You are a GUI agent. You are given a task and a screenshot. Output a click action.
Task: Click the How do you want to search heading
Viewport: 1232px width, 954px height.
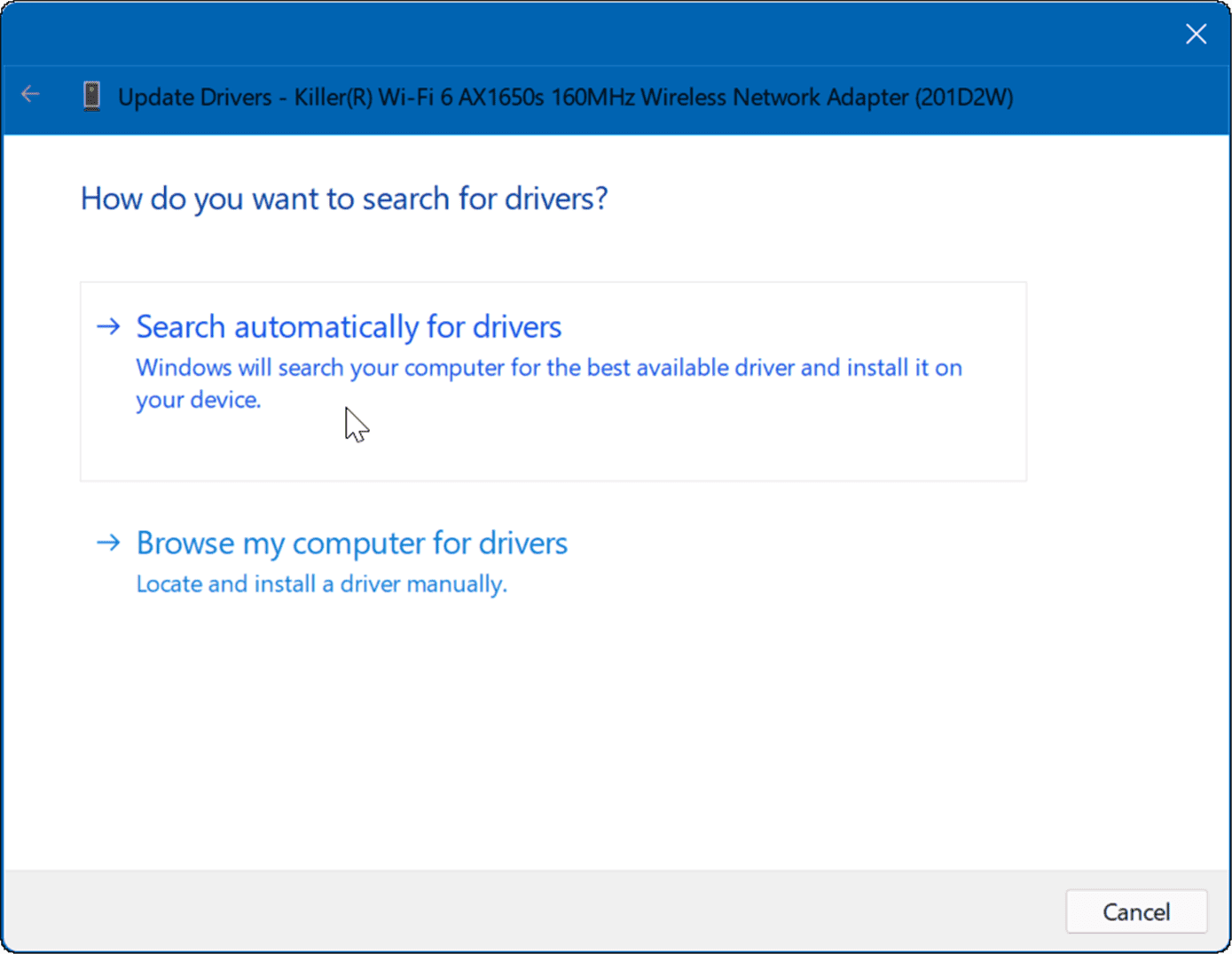(344, 198)
